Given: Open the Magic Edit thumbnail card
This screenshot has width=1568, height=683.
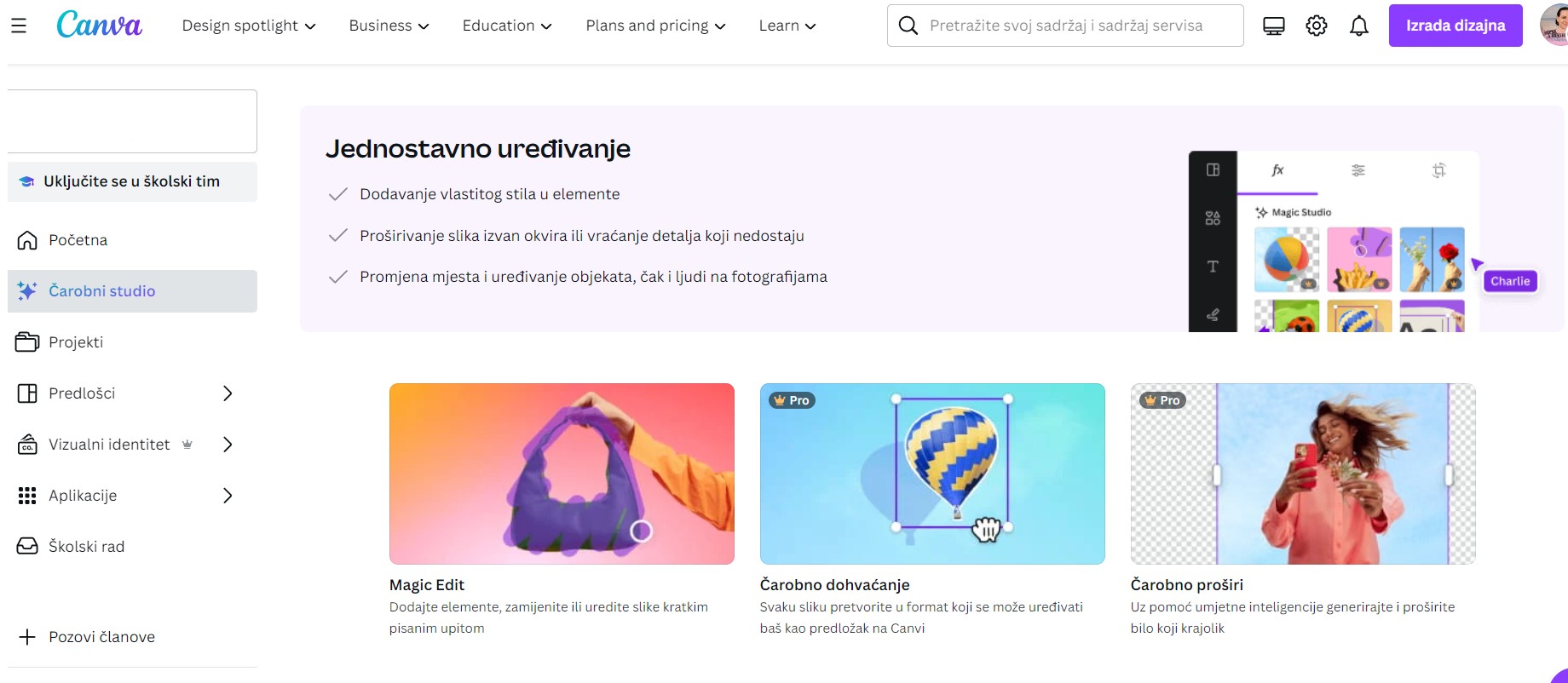Looking at the screenshot, I should point(562,474).
